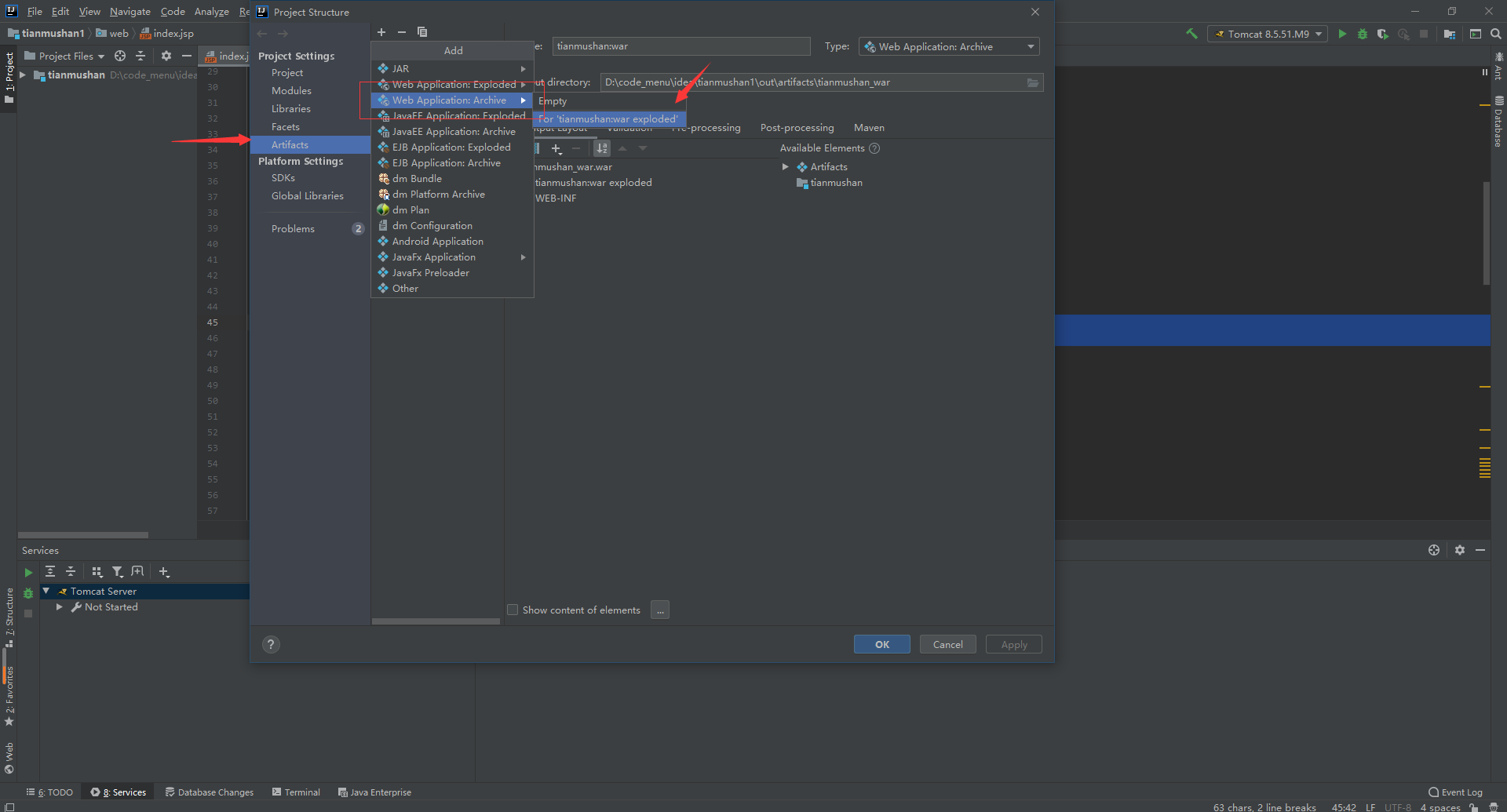Click the Project Structure help question mark
The image size is (1507, 812).
[x=271, y=644]
